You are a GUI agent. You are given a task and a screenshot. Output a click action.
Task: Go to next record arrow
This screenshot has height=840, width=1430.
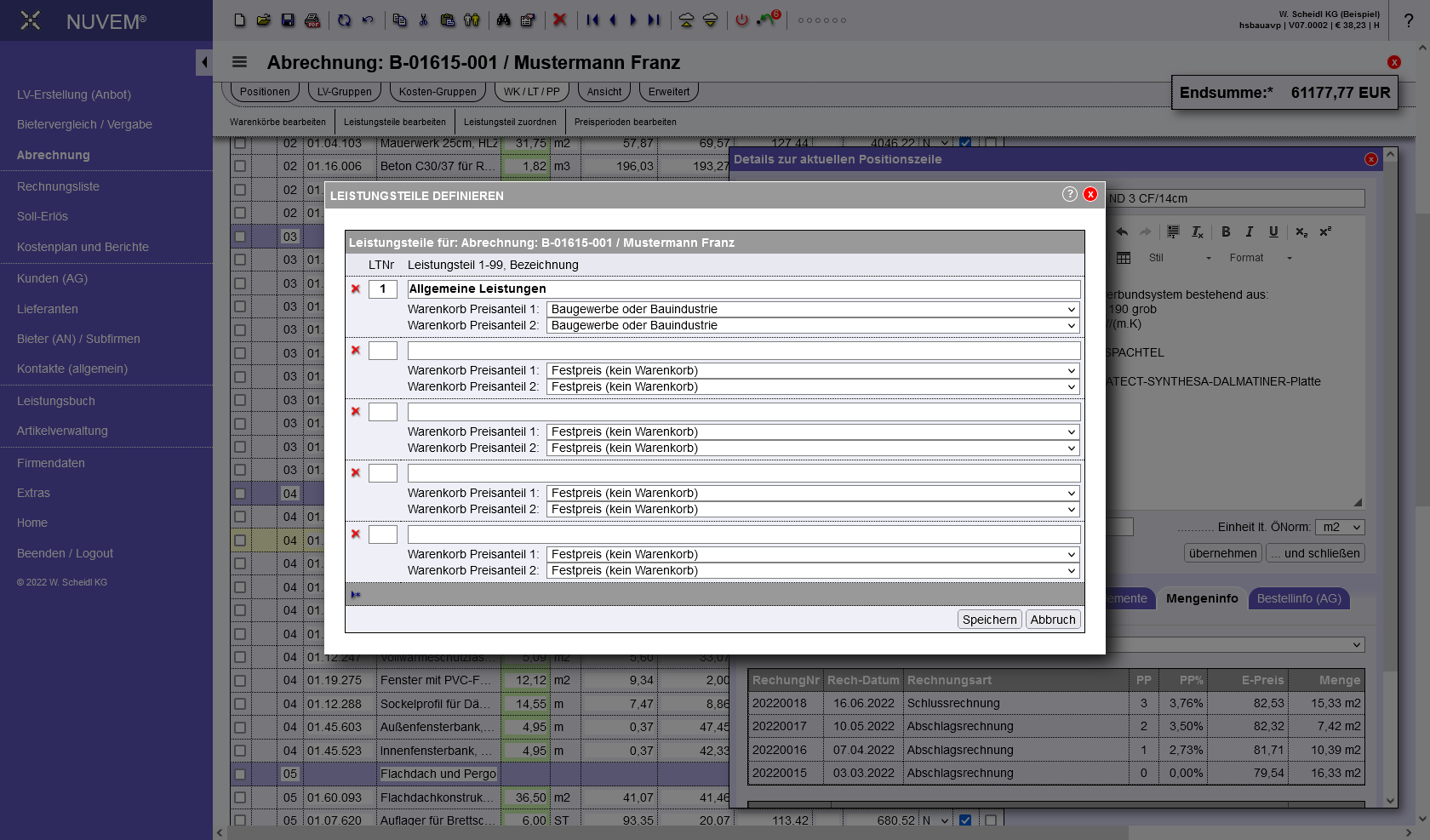632,20
